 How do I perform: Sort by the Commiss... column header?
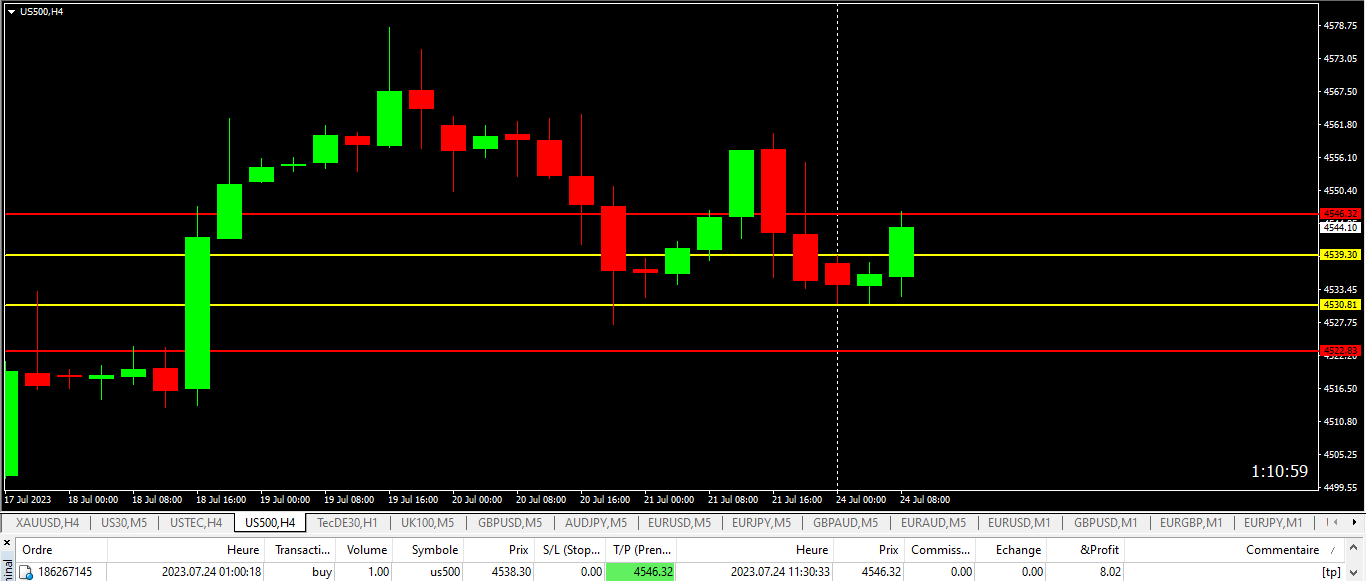(x=940, y=549)
